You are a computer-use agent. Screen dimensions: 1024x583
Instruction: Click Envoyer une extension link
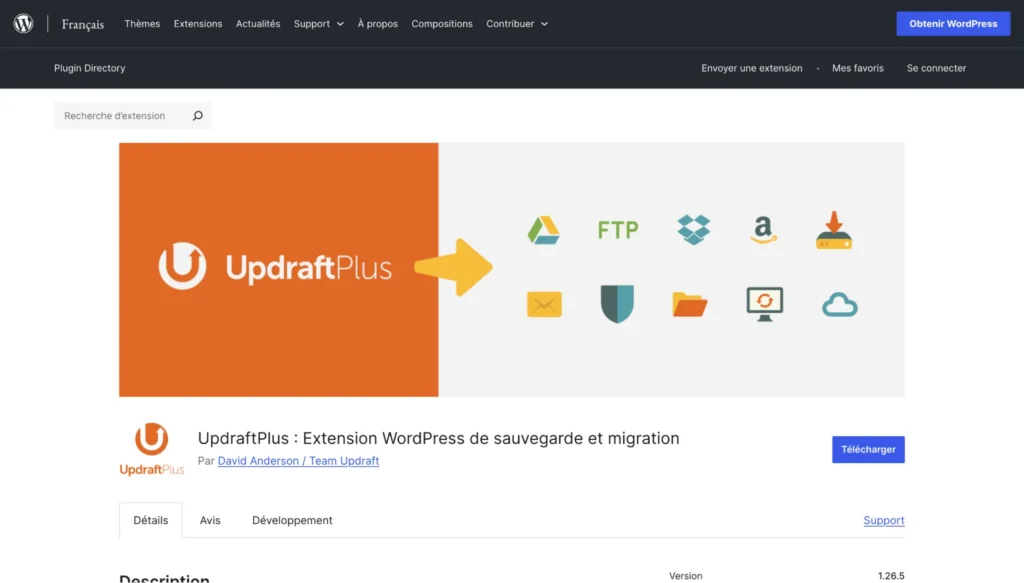coord(752,68)
